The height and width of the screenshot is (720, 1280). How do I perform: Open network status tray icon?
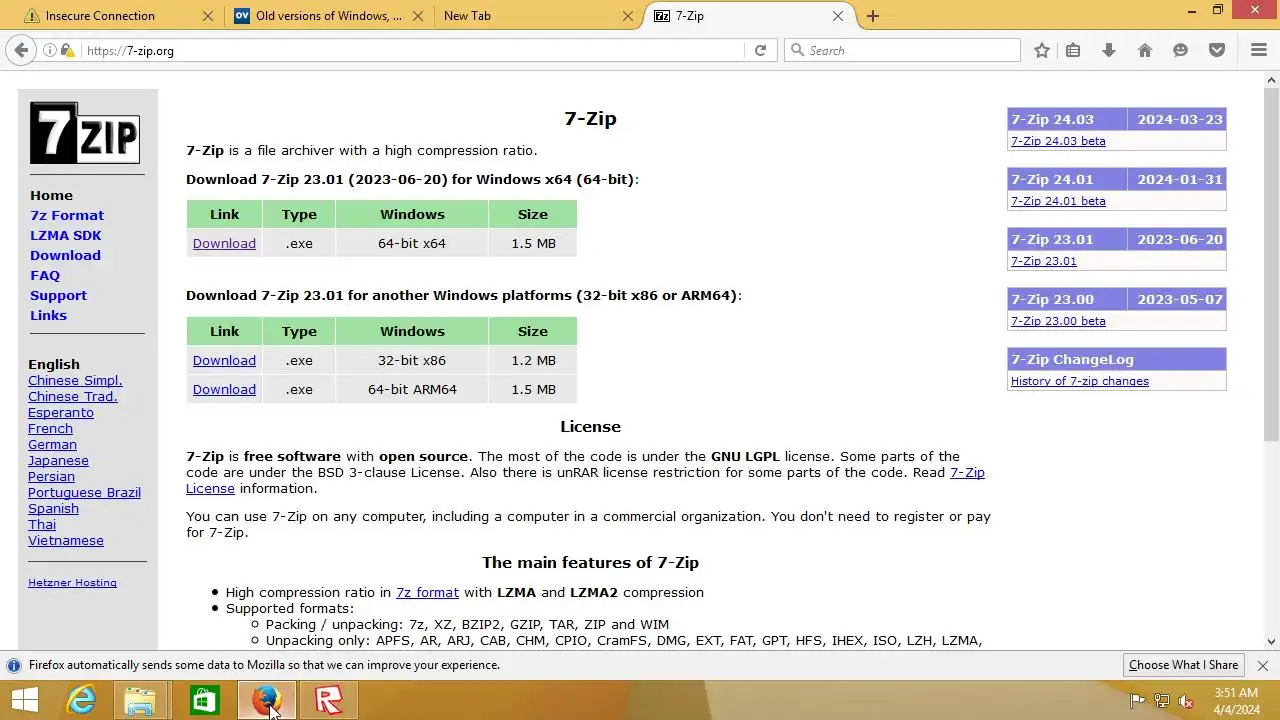tap(1162, 701)
